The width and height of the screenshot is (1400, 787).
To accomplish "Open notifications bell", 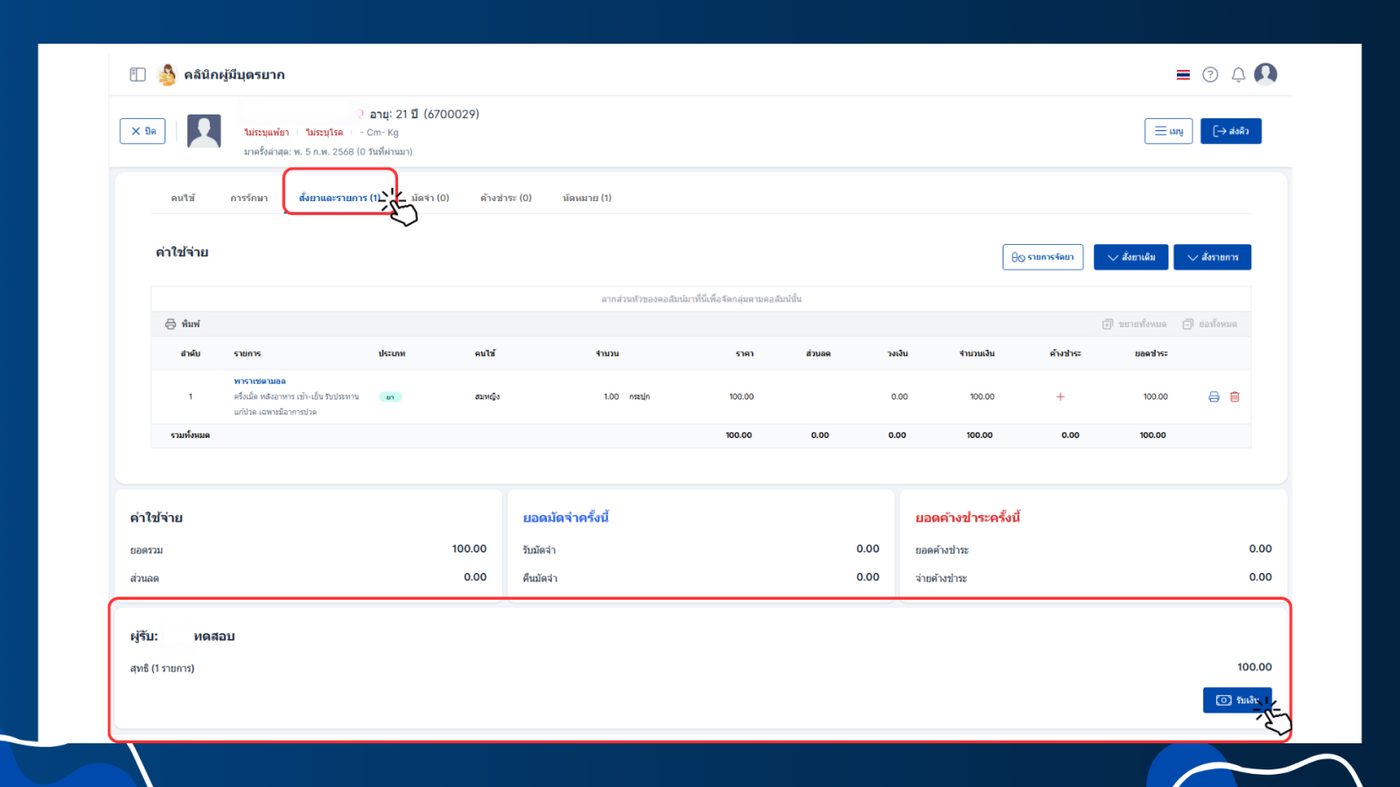I will click(1238, 75).
